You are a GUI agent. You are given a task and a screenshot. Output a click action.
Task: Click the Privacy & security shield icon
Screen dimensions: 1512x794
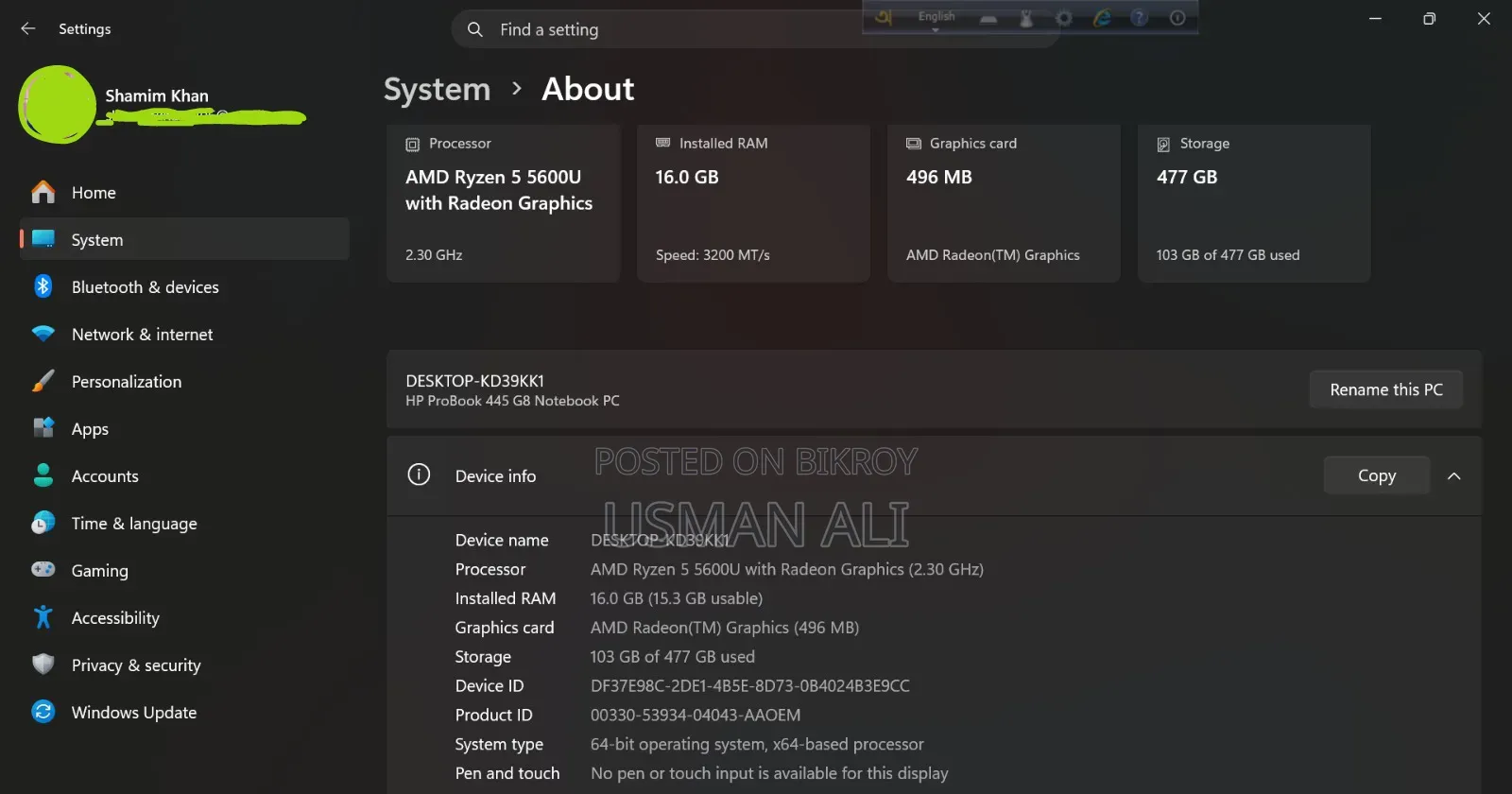43,665
